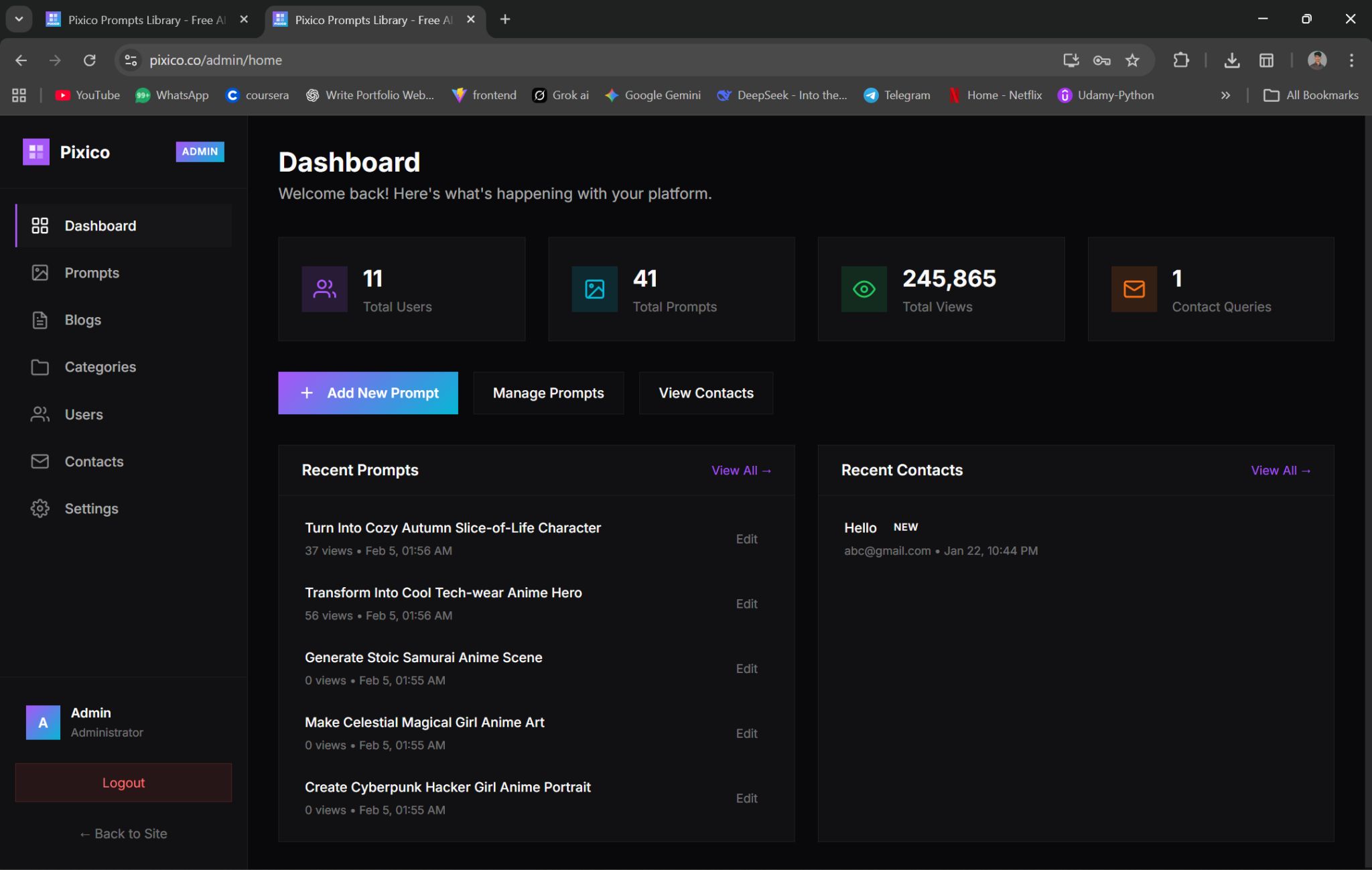Open the Users sidebar page
The height and width of the screenshot is (870, 1372).
(x=83, y=414)
